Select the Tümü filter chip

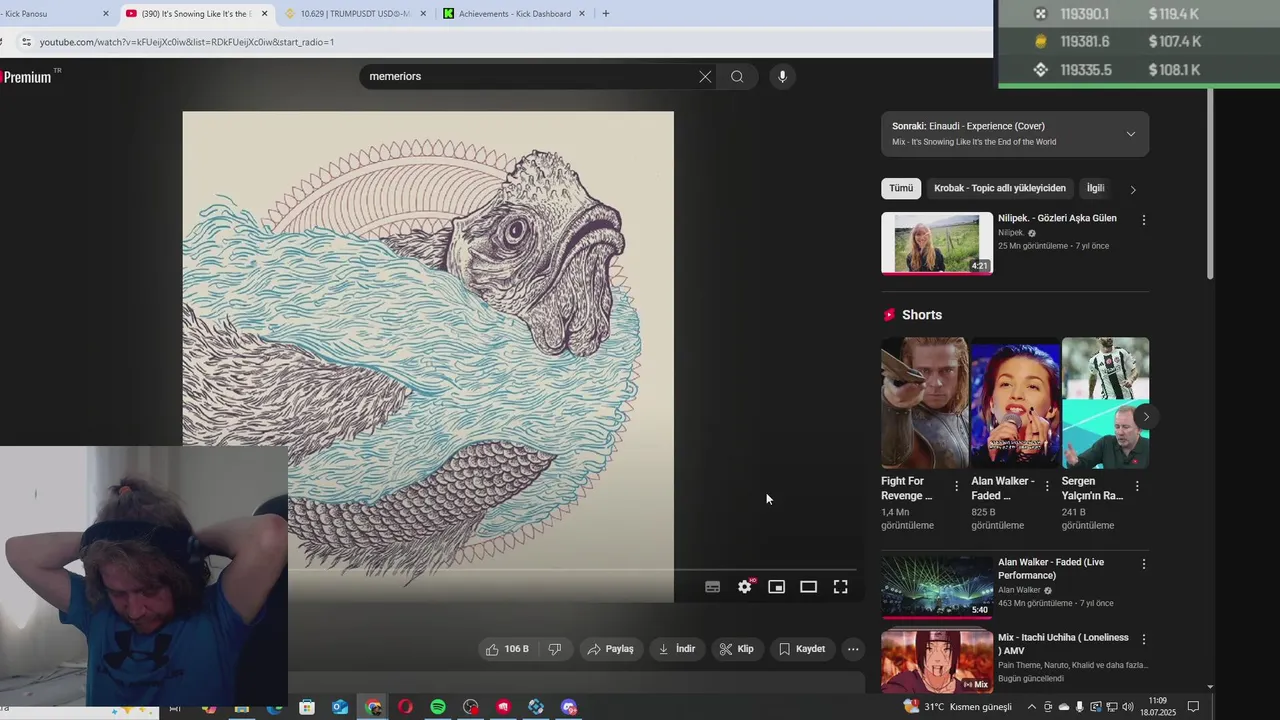coord(901,188)
